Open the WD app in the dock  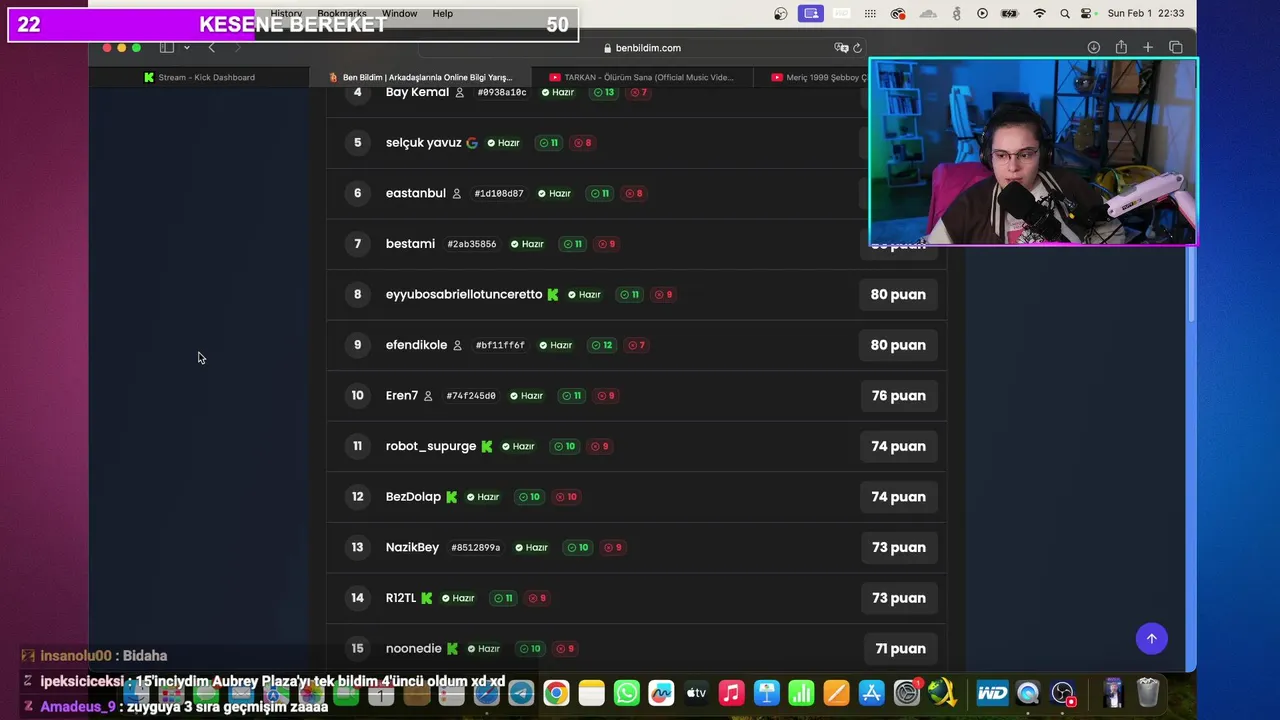(x=993, y=693)
